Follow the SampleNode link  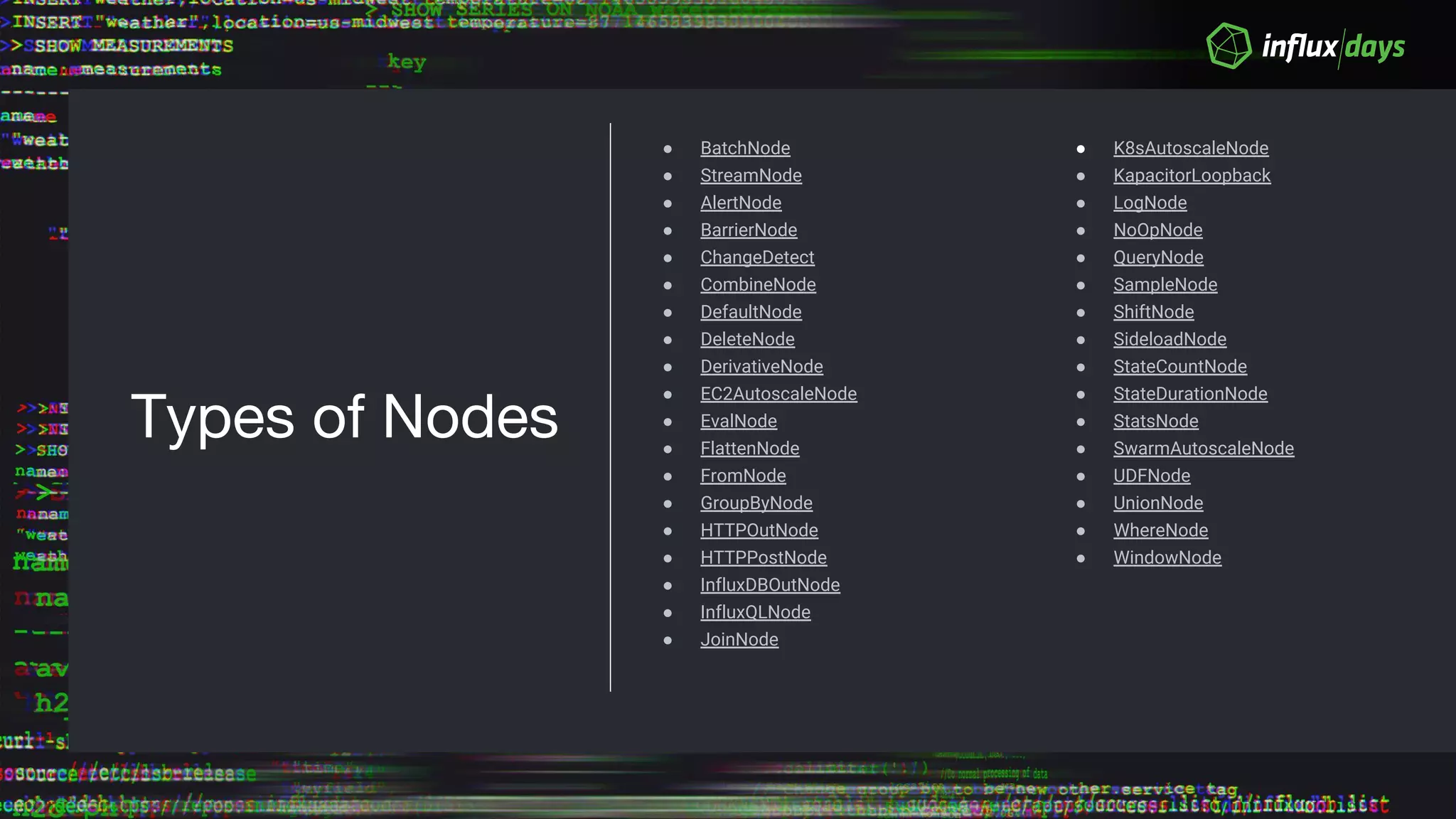[x=1165, y=284]
